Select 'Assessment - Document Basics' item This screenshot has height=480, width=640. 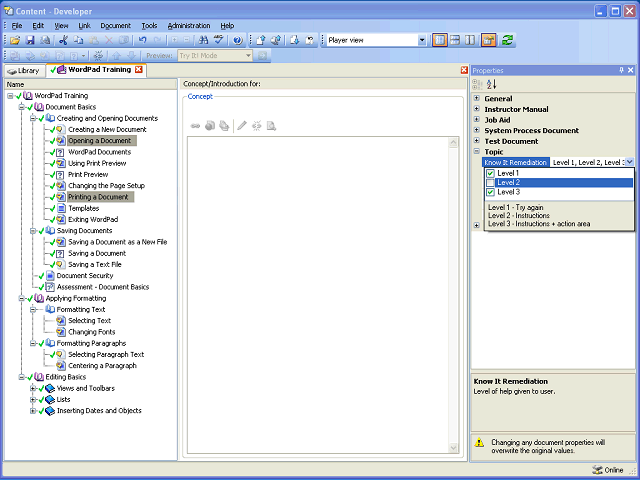coord(103,287)
